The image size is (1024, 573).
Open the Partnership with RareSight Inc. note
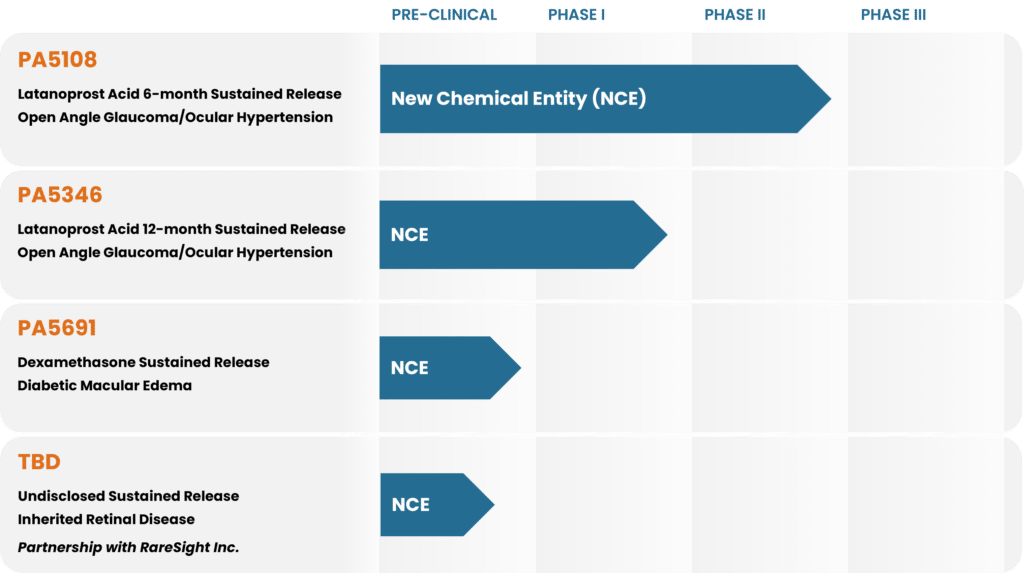[x=128, y=547]
